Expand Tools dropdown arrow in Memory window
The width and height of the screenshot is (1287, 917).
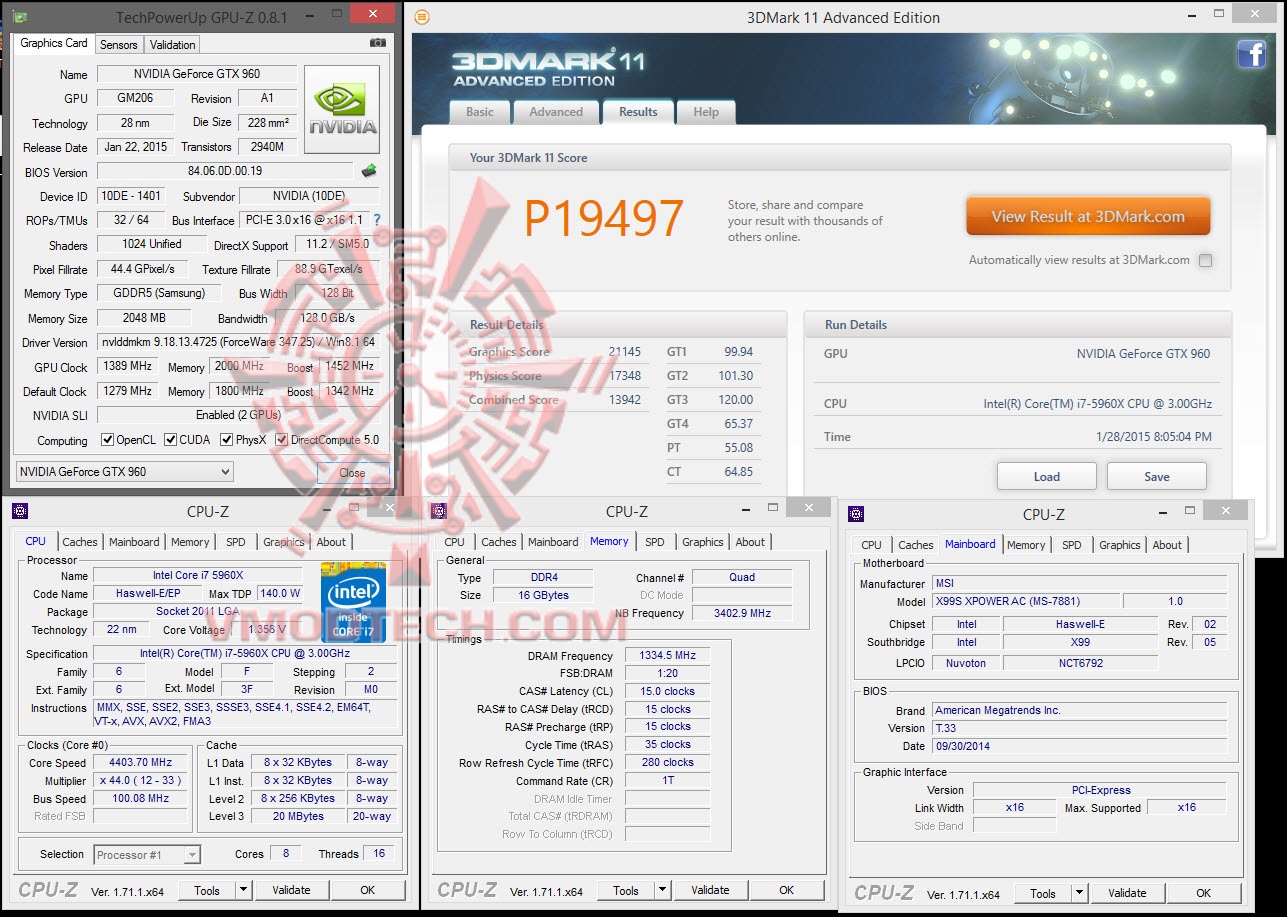click(661, 890)
